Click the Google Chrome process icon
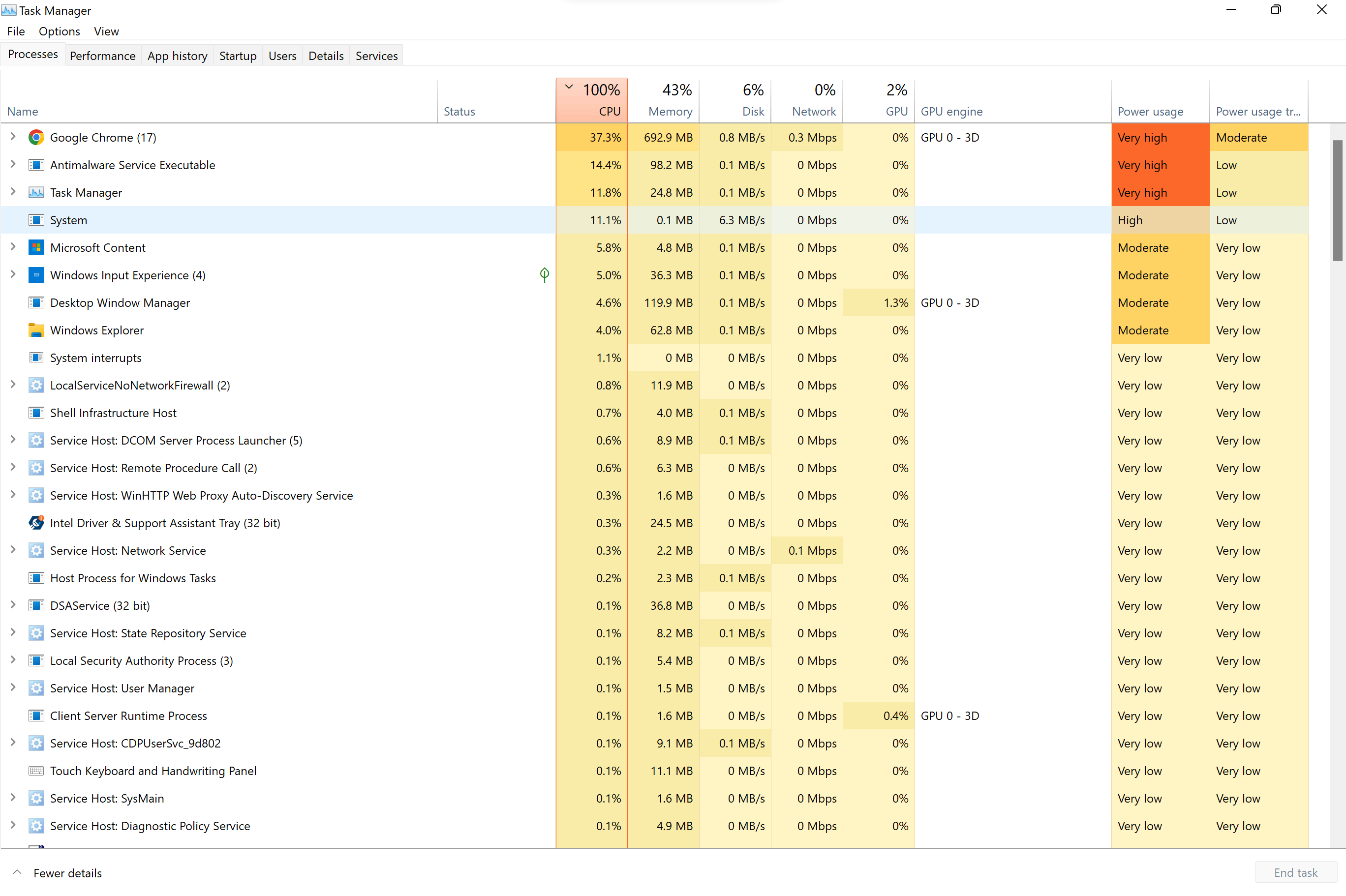Image resolution: width=1346 pixels, height=896 pixels. (x=36, y=137)
